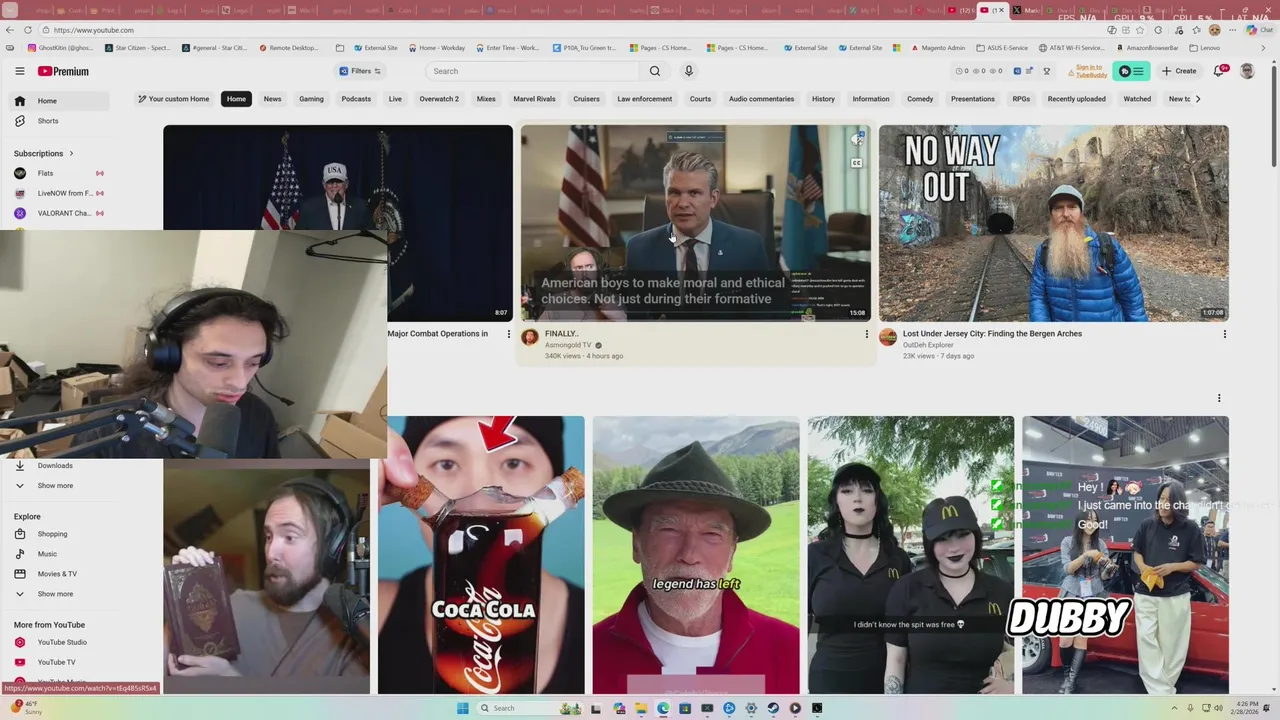1280x720 pixels.
Task: Open Shorts in sidebar
Action: point(61,121)
